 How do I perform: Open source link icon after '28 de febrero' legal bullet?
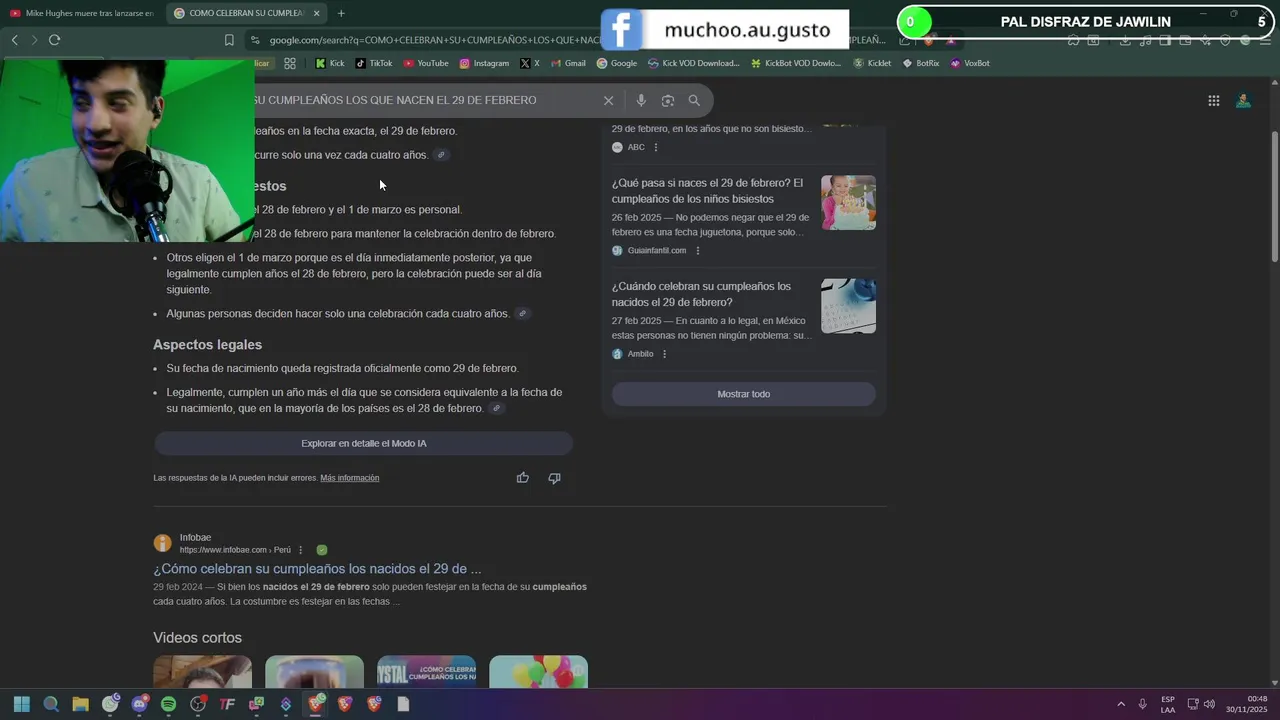[x=496, y=408]
